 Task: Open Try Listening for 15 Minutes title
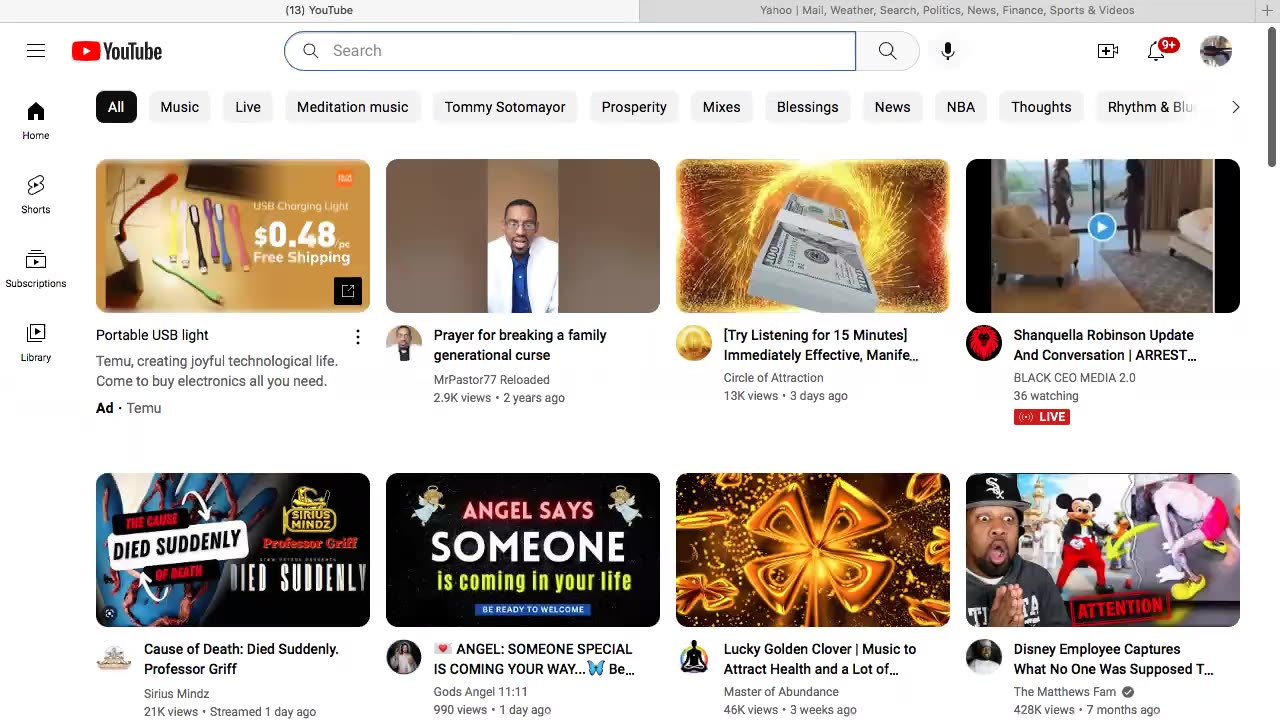tap(821, 345)
